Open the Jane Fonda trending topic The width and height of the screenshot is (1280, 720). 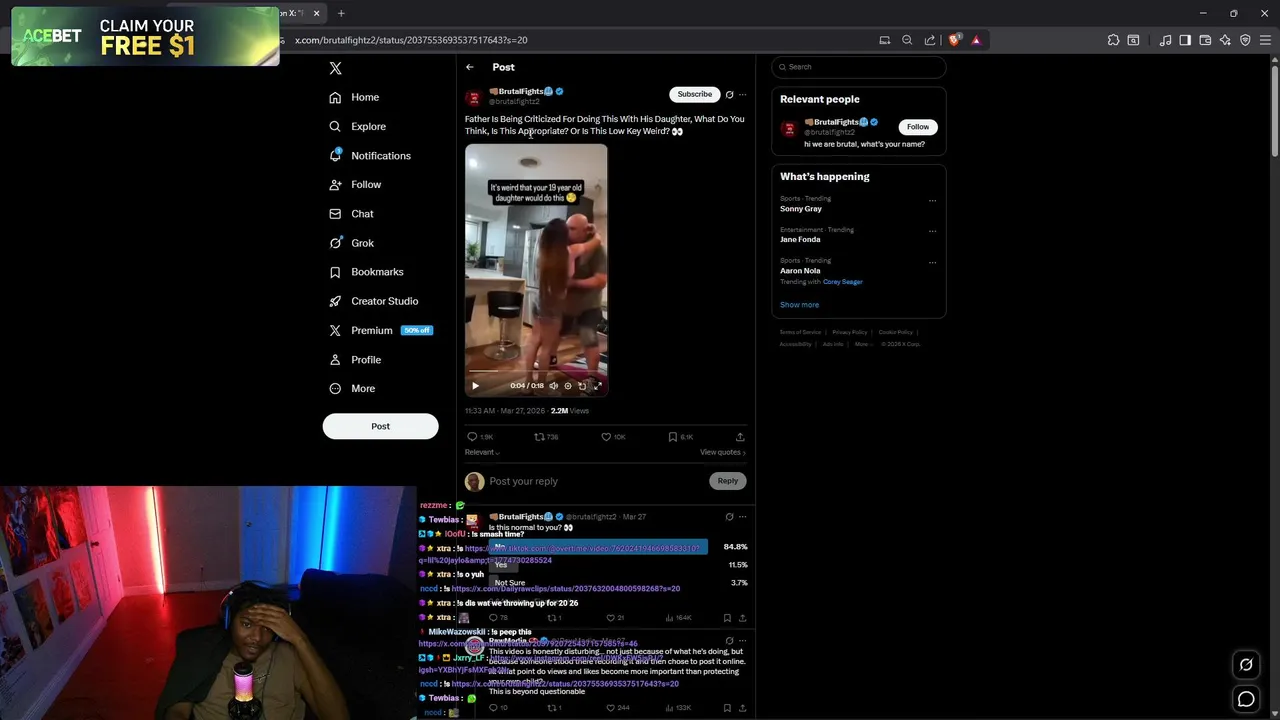[x=800, y=240]
